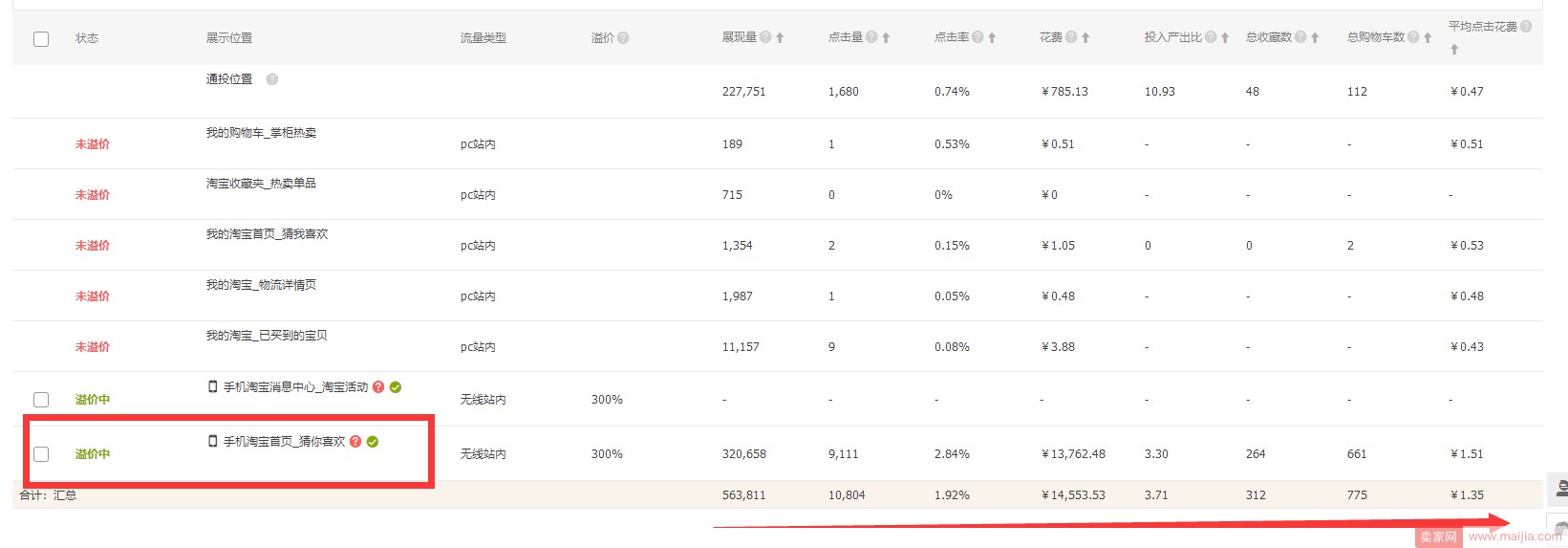Sort table by 投入产出比 arrow
The height and width of the screenshot is (548, 1568).
[x=1225, y=38]
